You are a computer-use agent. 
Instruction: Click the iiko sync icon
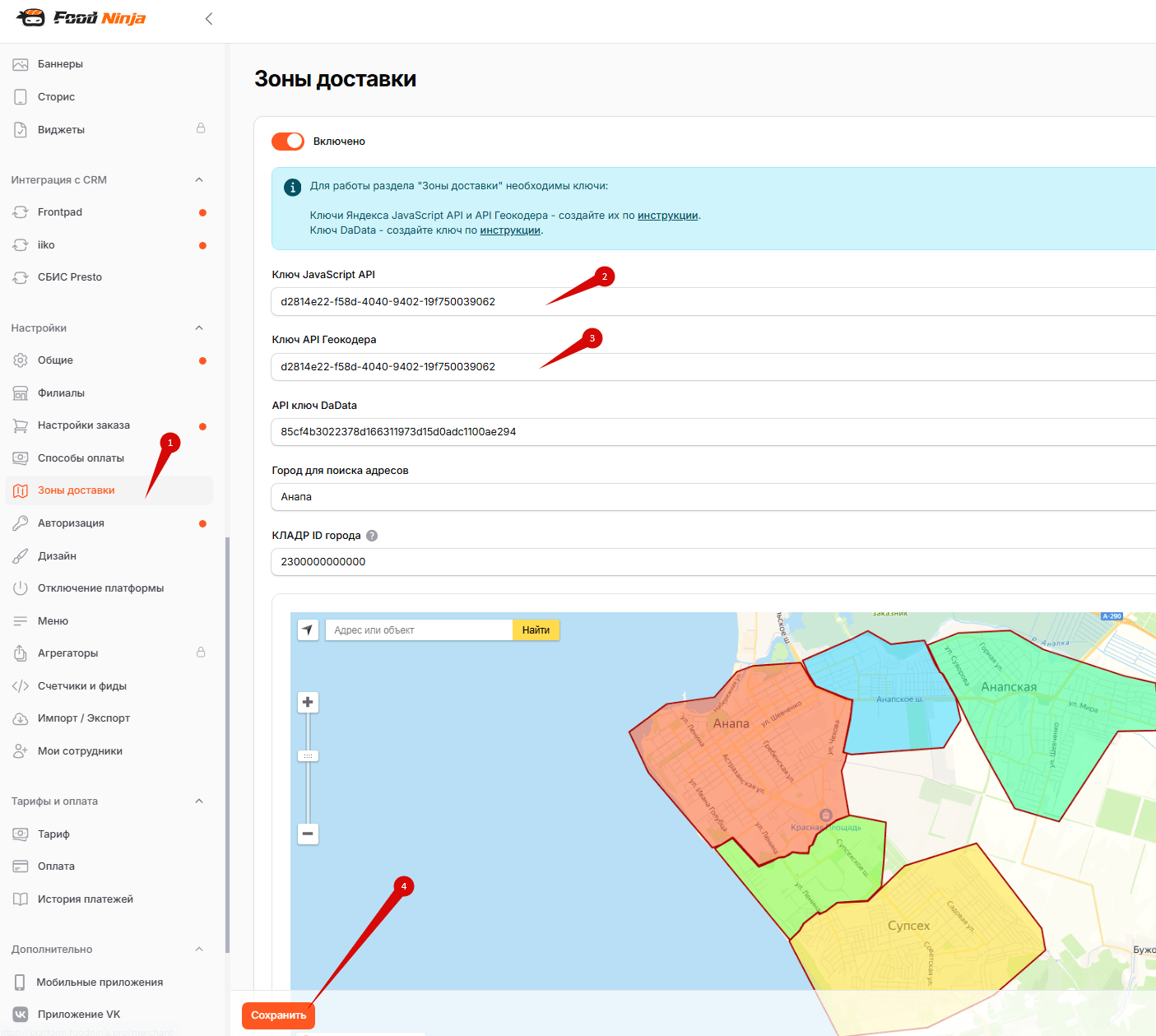(x=21, y=245)
